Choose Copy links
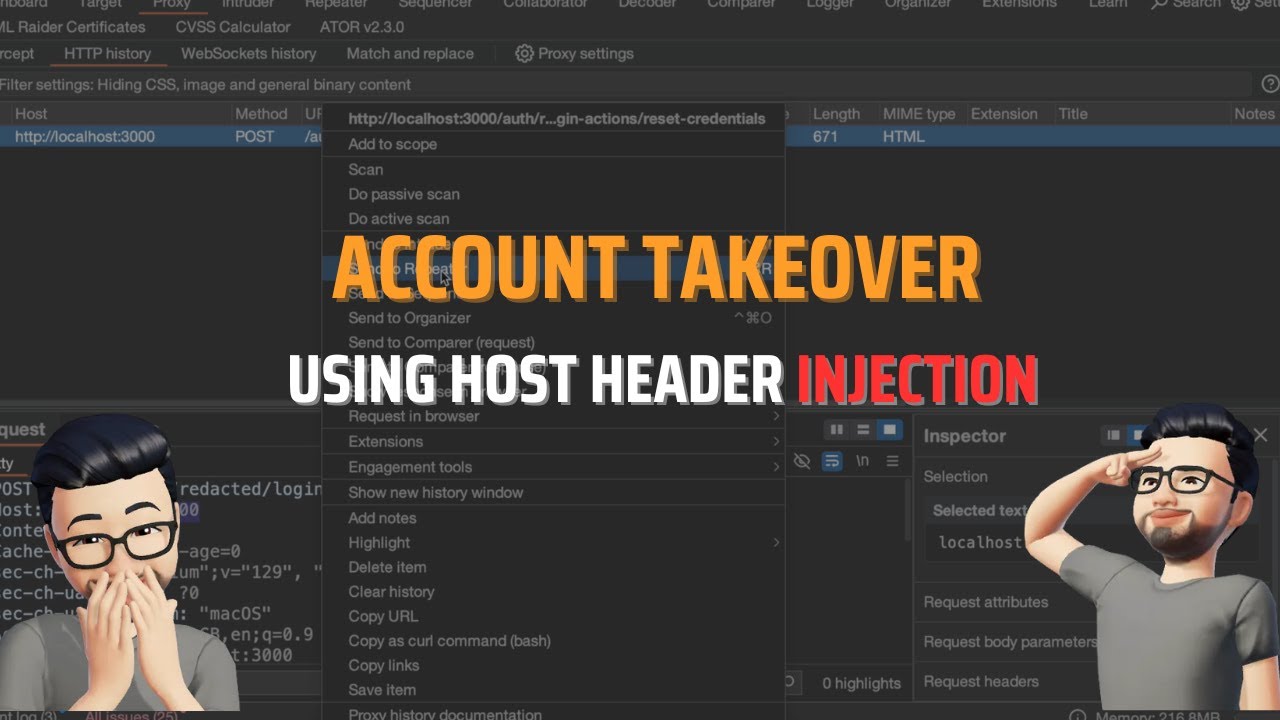 [383, 665]
